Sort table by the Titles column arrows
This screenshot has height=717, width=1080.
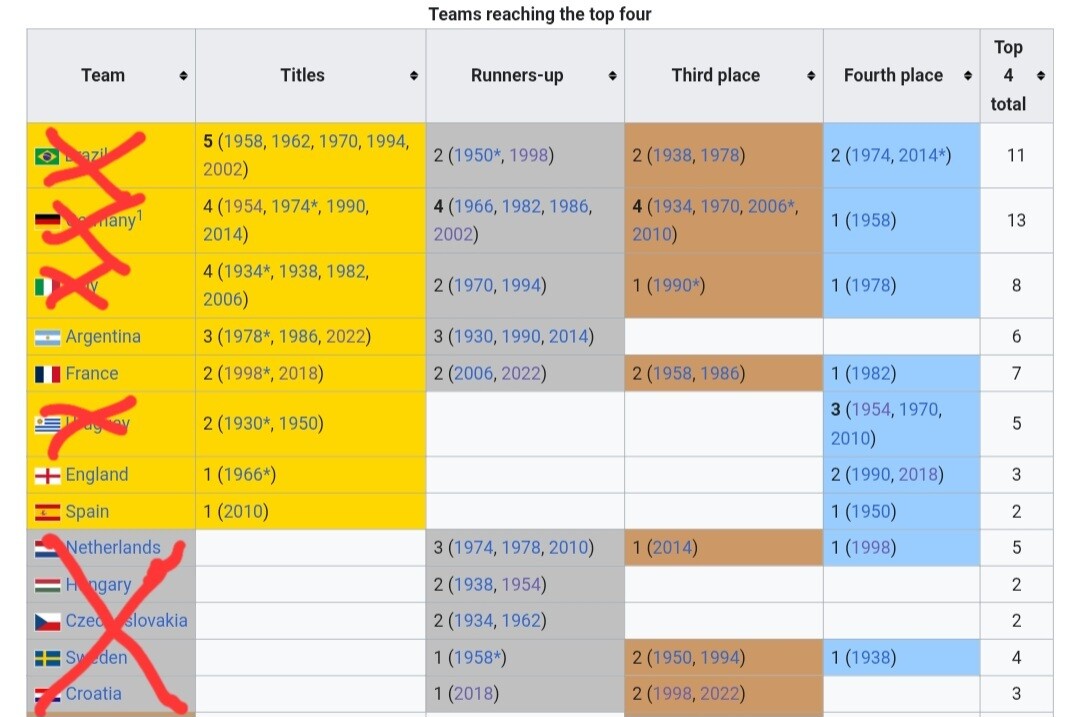point(413,76)
